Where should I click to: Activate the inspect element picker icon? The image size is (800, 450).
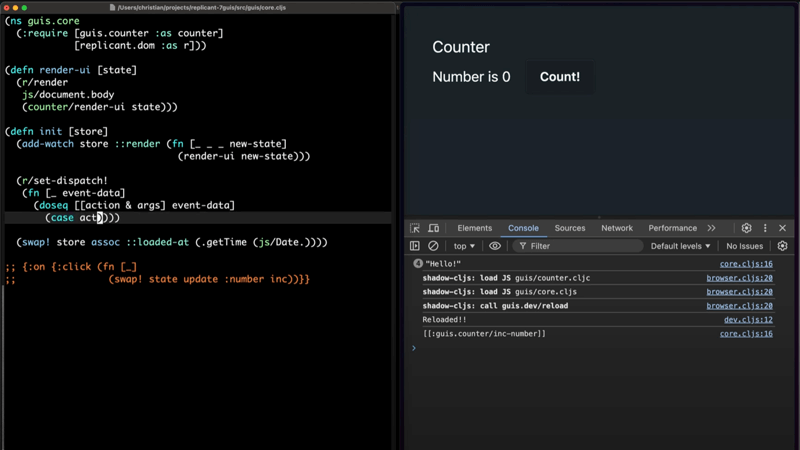pos(415,228)
